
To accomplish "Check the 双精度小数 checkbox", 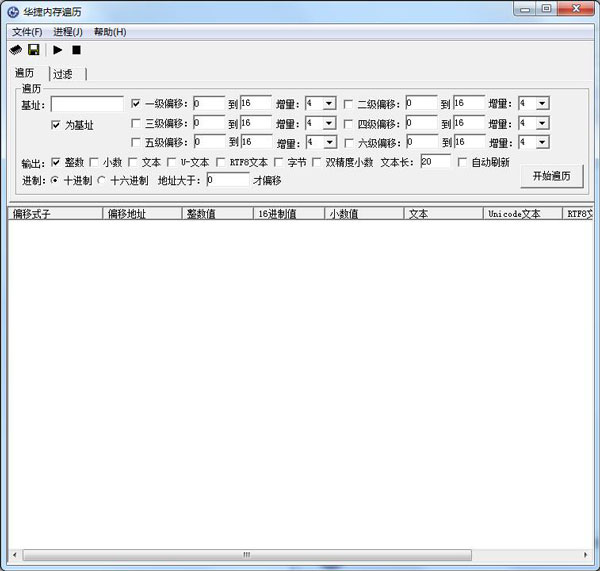I will point(316,162).
